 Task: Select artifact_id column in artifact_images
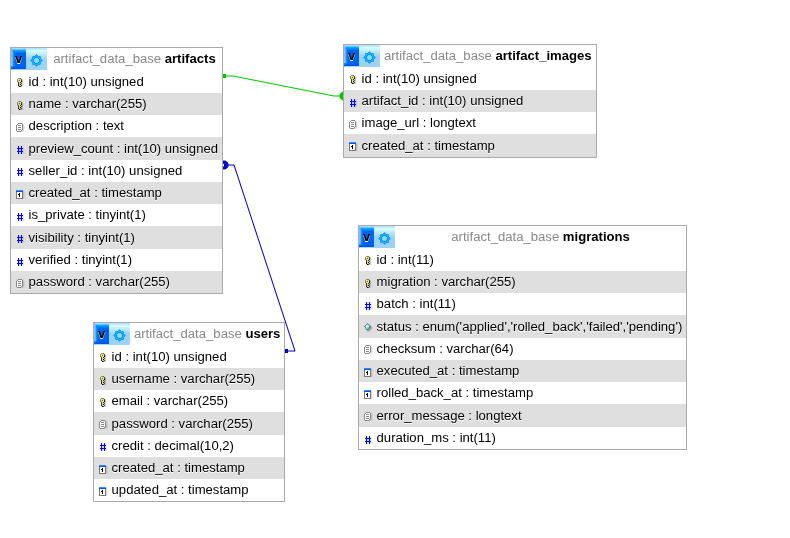coord(442,101)
